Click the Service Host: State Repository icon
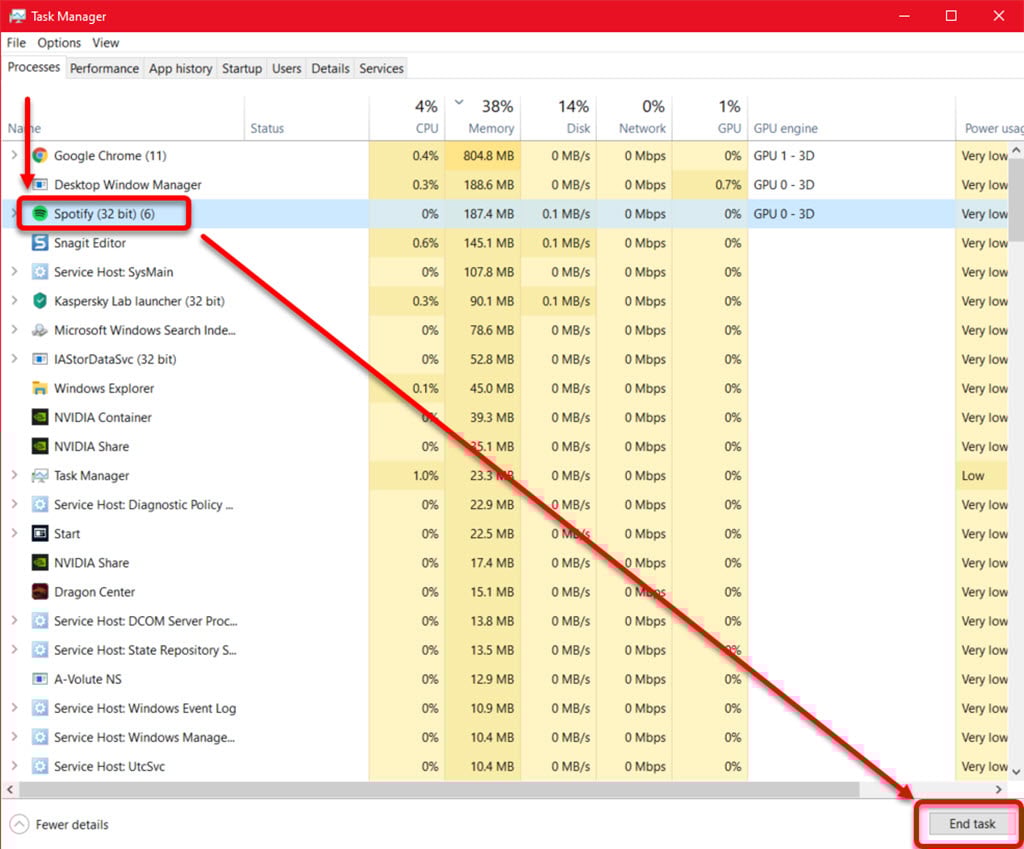The height and width of the screenshot is (849, 1024). [40, 650]
